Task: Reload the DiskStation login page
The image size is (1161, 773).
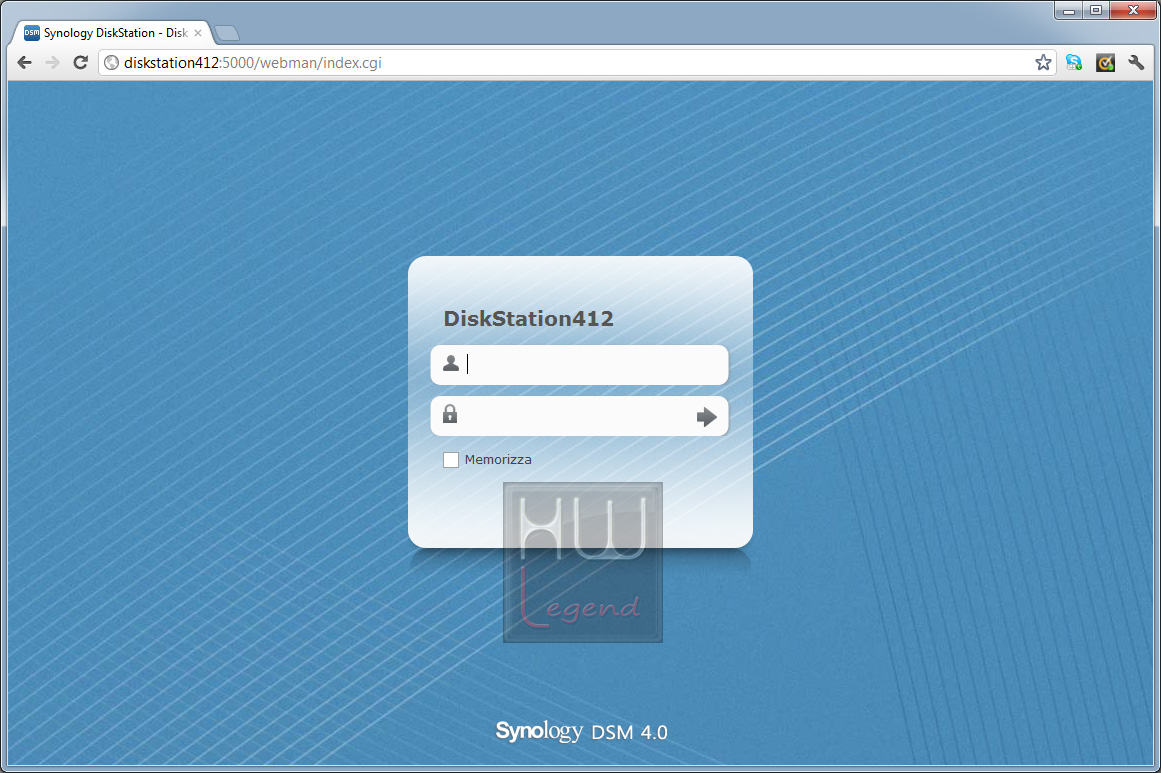Action: click(81, 63)
